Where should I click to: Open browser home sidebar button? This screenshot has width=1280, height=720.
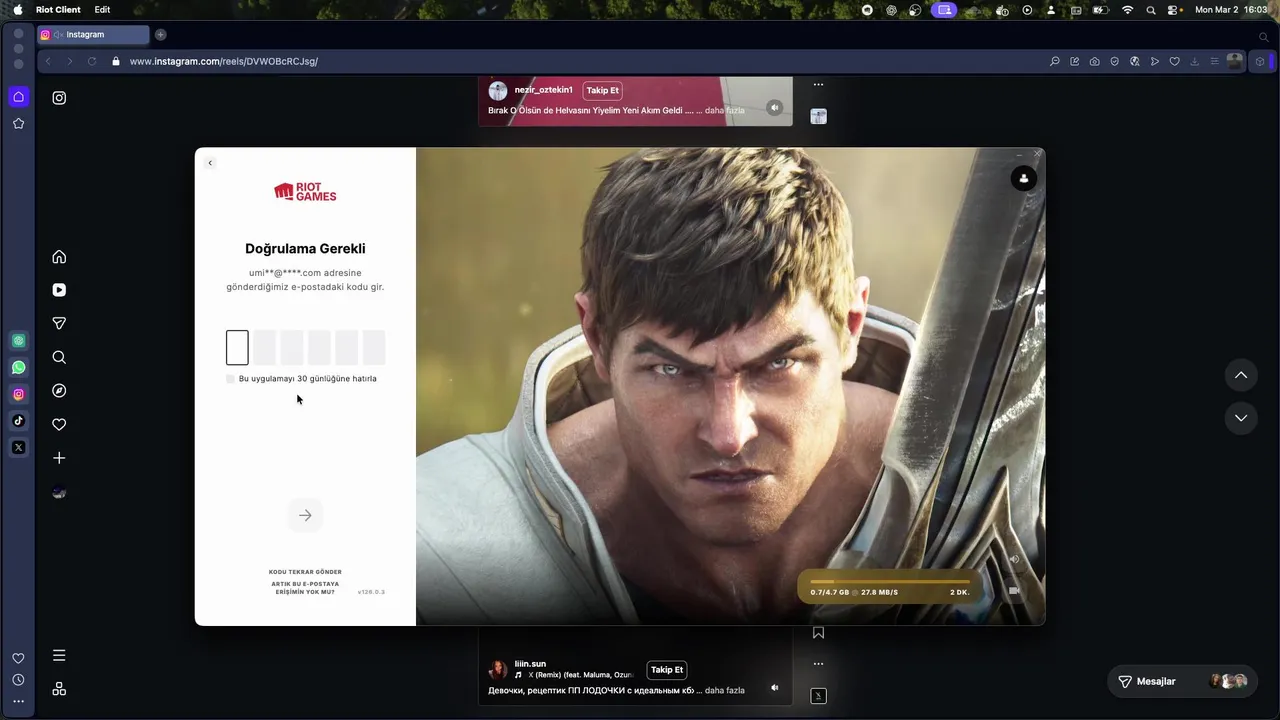tap(18, 97)
